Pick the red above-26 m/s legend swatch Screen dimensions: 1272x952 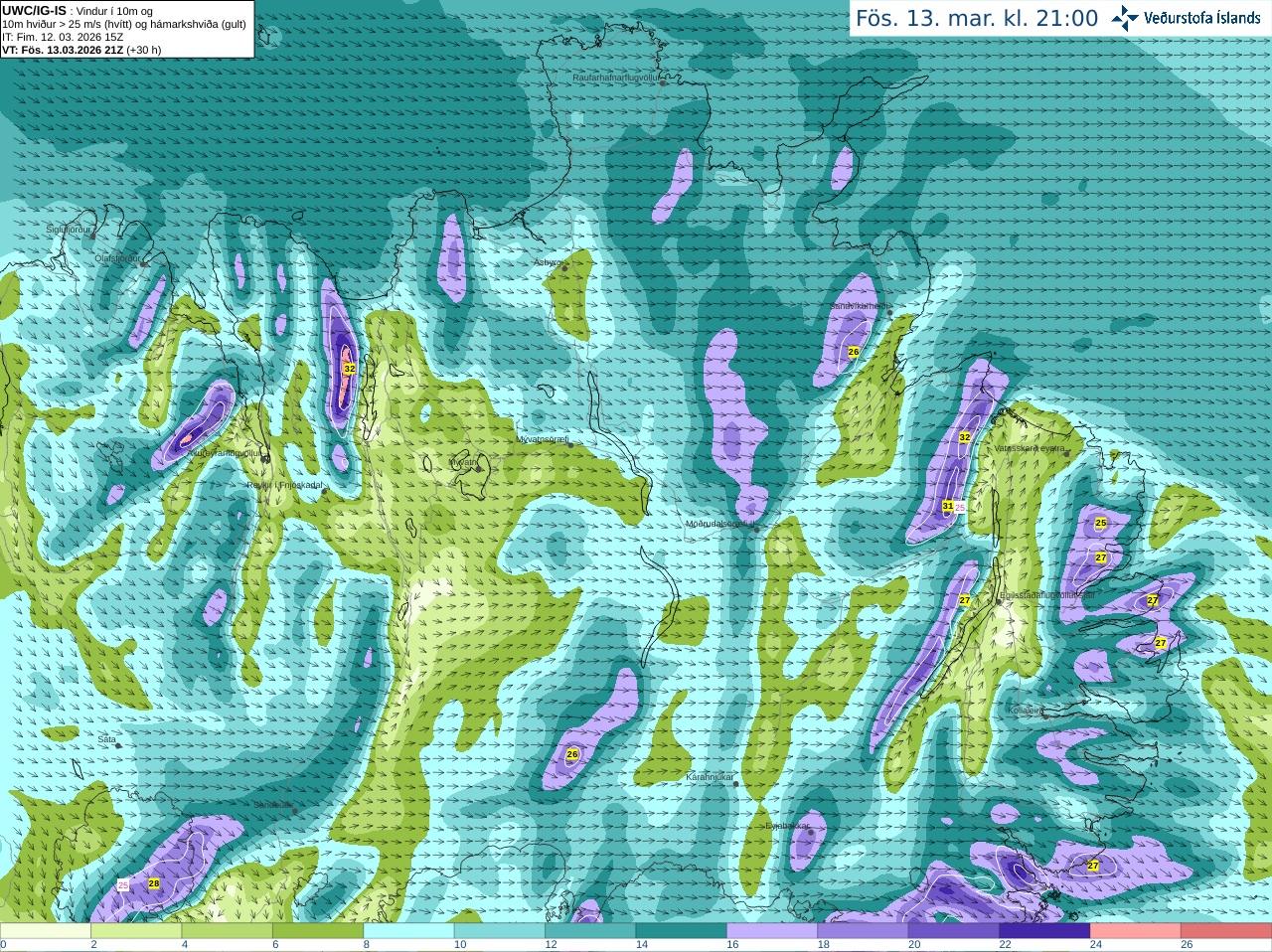1226,931
